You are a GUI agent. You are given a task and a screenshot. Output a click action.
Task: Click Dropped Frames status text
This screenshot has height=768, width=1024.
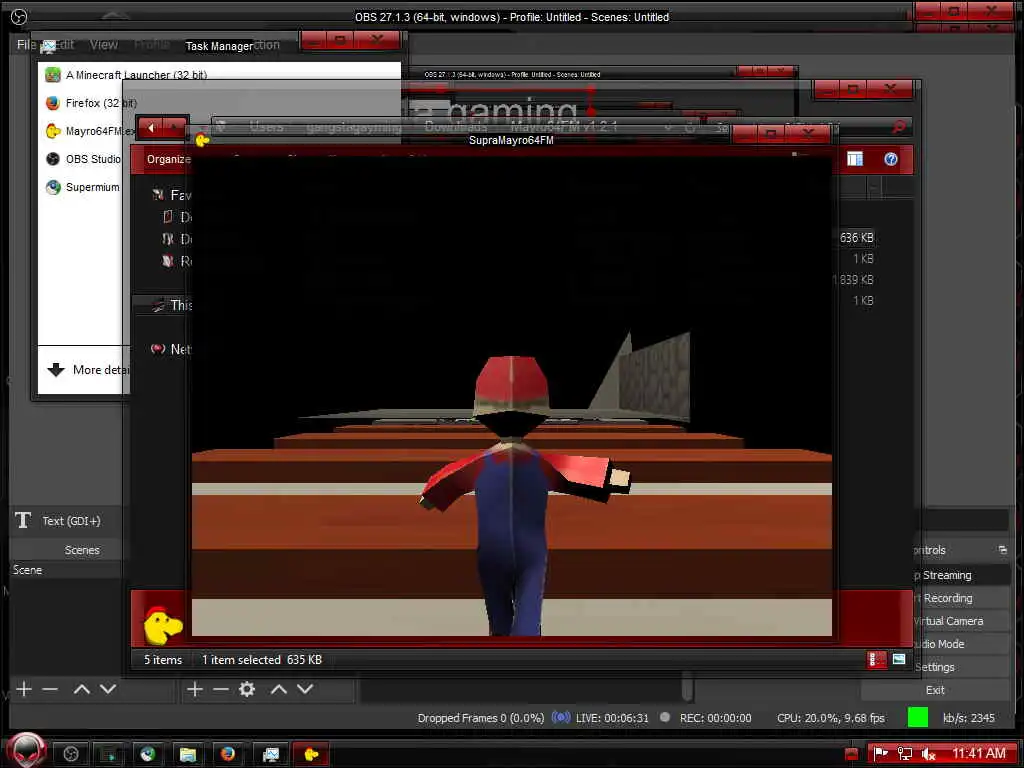pyautogui.click(x=481, y=718)
